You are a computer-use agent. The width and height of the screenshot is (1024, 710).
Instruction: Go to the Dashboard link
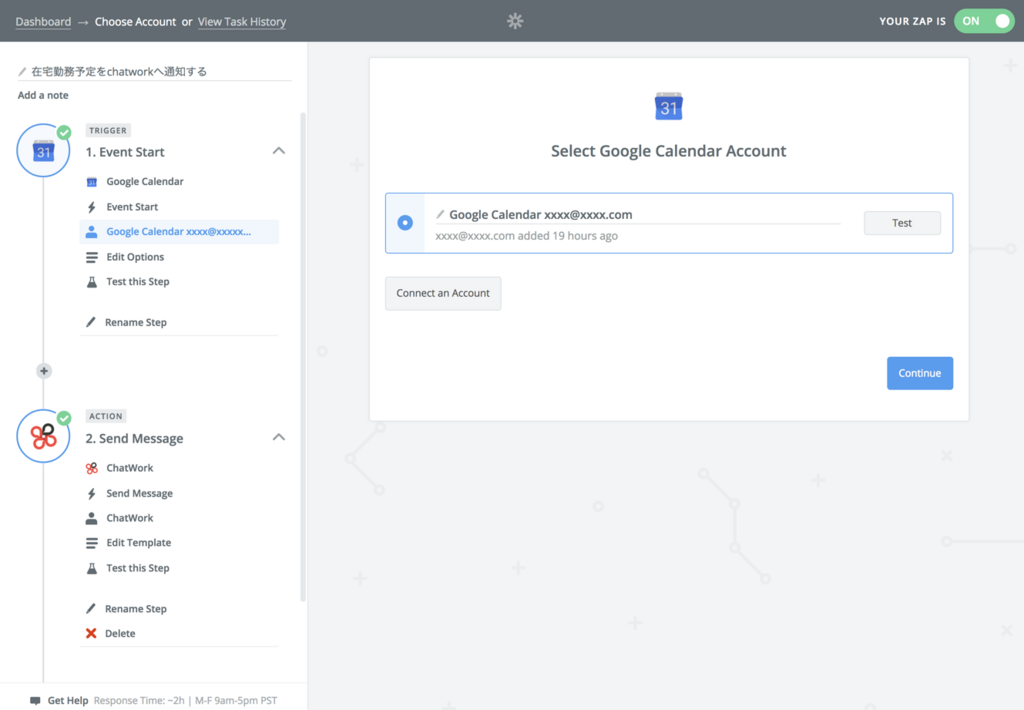coord(43,22)
